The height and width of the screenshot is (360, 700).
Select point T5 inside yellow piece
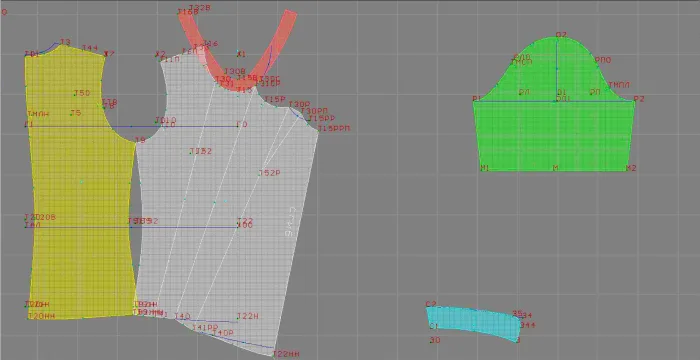tap(76, 113)
